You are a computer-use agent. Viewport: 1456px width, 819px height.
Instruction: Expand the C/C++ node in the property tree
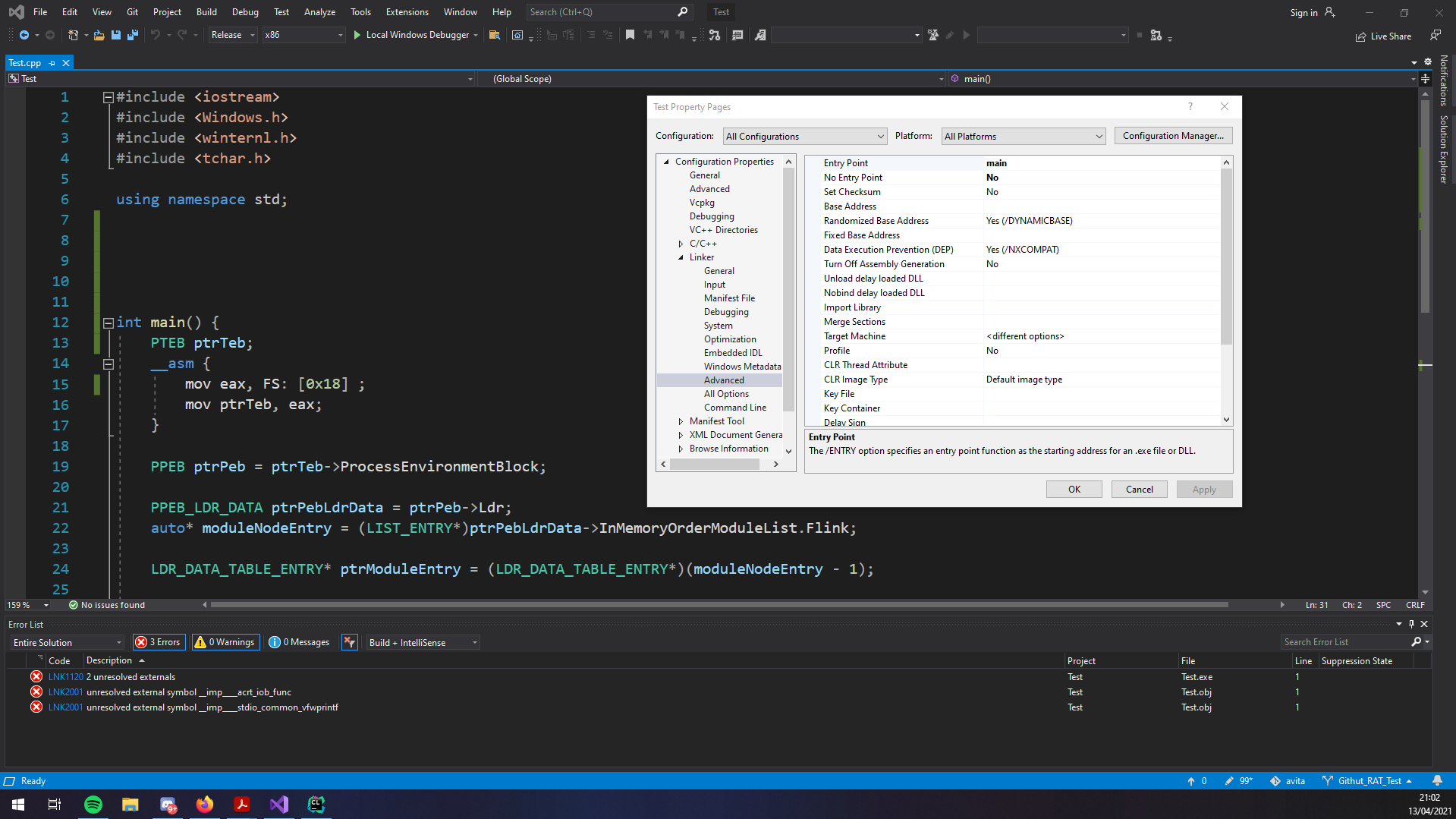[681, 244]
